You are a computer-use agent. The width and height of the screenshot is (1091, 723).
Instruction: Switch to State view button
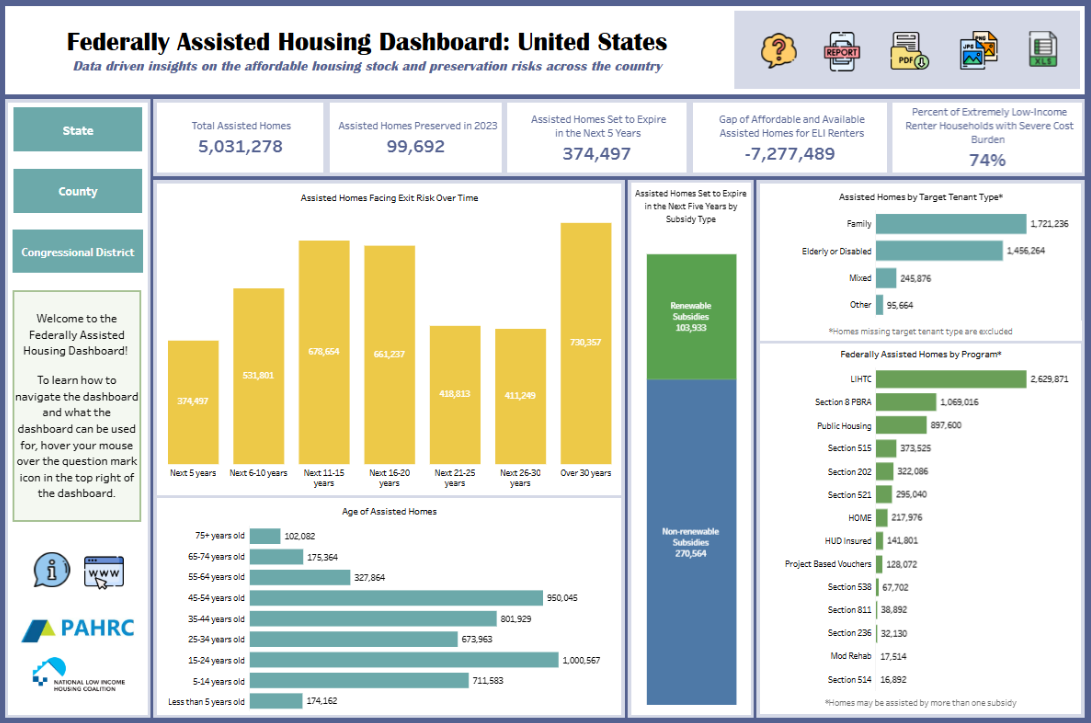coord(77,129)
